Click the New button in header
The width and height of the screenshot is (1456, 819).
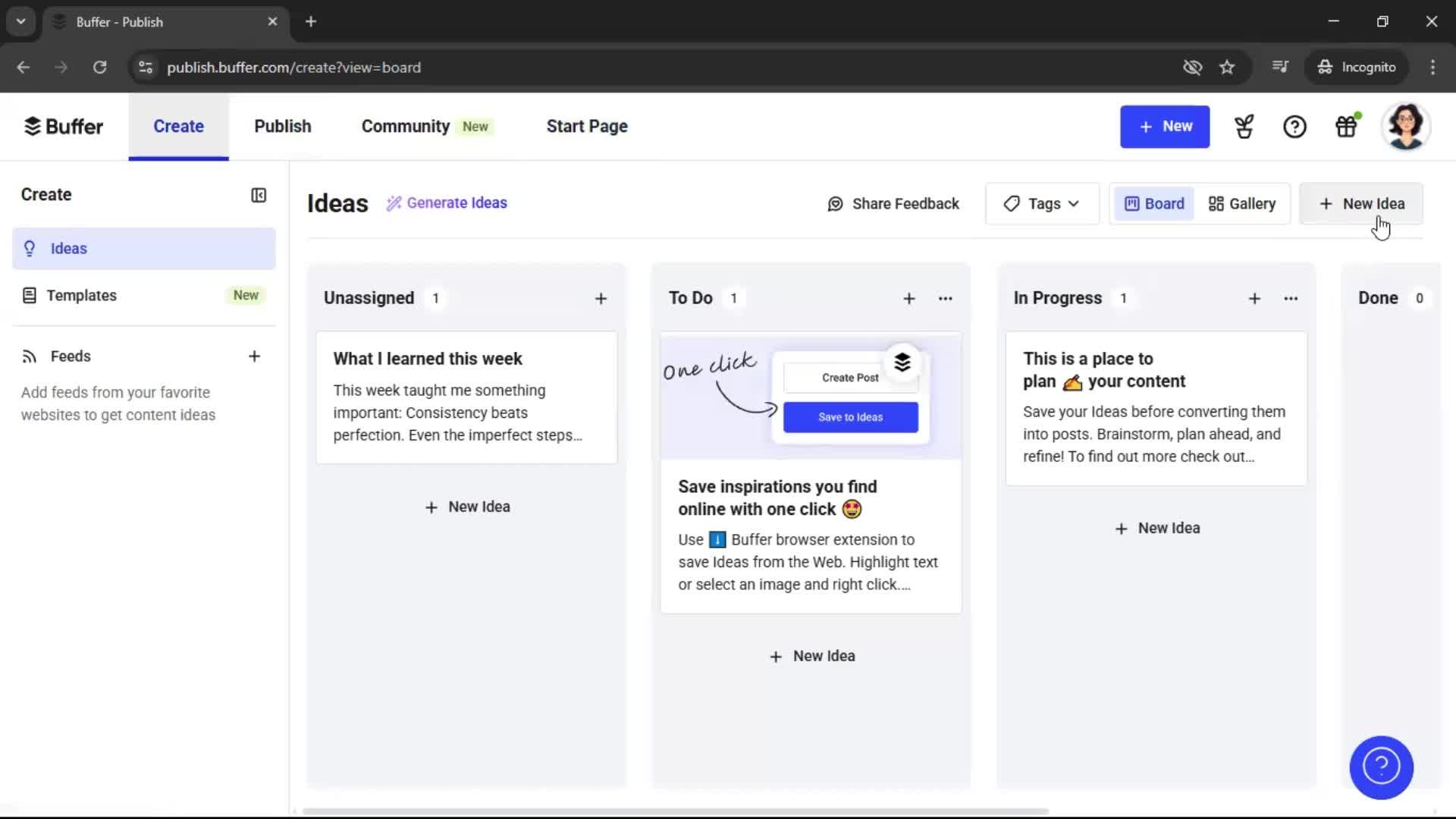click(1165, 127)
